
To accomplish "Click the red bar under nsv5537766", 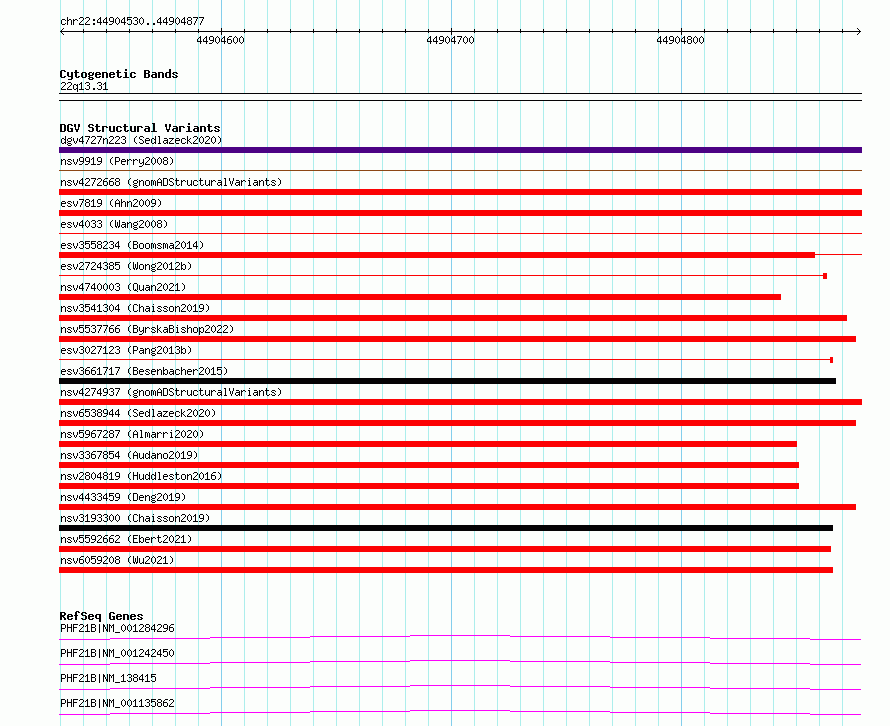I will coord(457,339).
